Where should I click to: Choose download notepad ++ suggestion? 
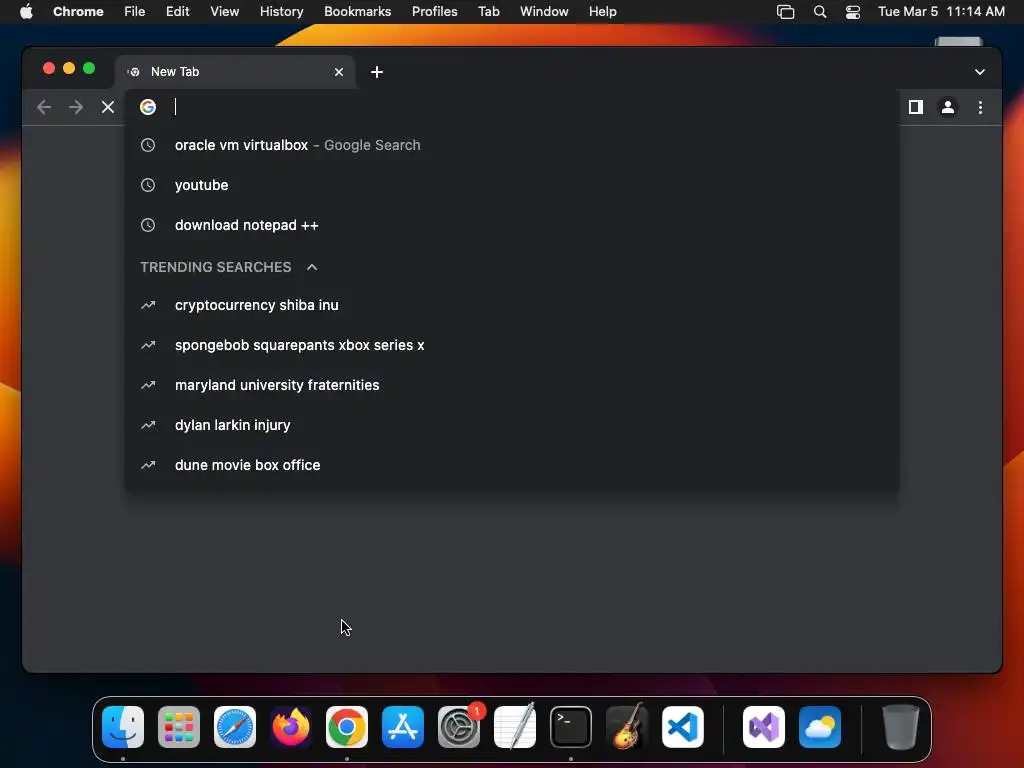coord(512,225)
